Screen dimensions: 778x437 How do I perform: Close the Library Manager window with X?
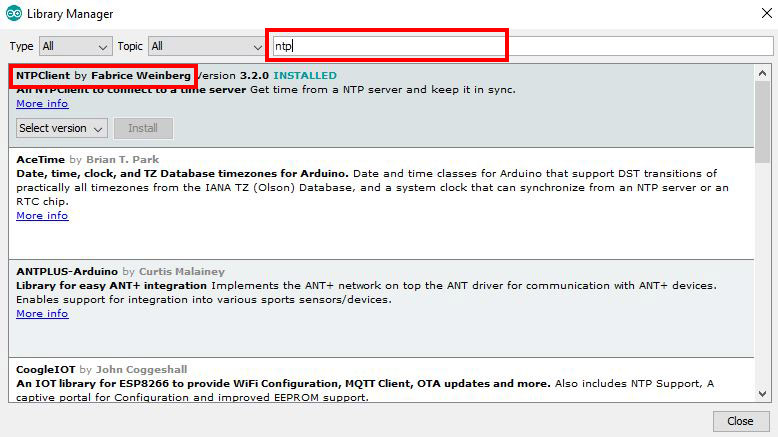767,13
